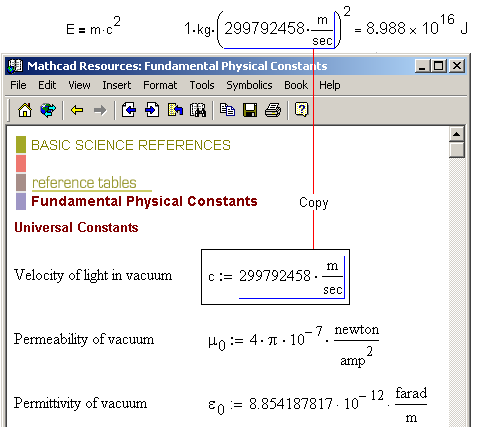Viewport: 478px width, 427px height.
Task: Click the pink color square in sidebar
Action: (21, 163)
